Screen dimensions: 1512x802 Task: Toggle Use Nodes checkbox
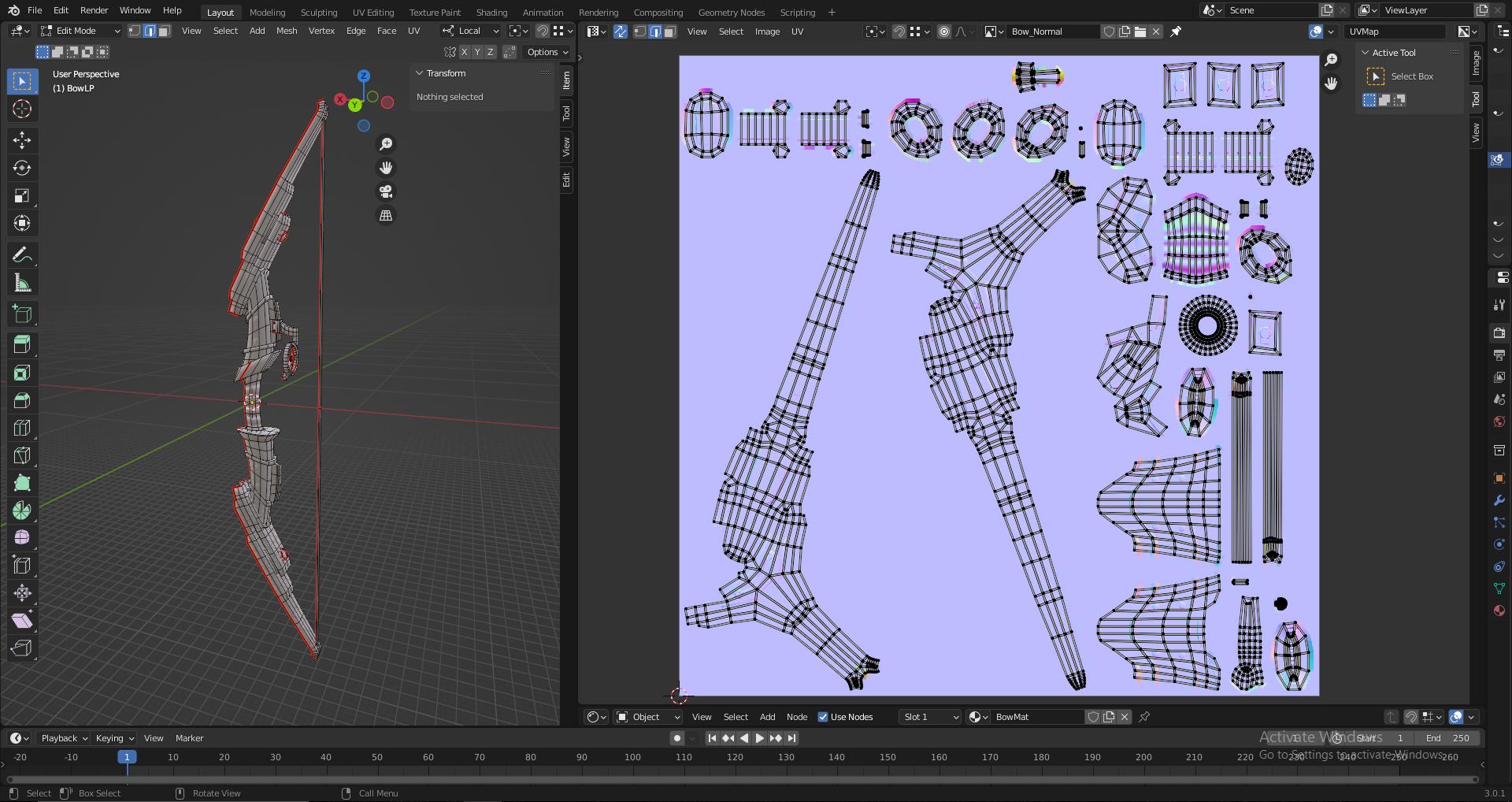823,717
